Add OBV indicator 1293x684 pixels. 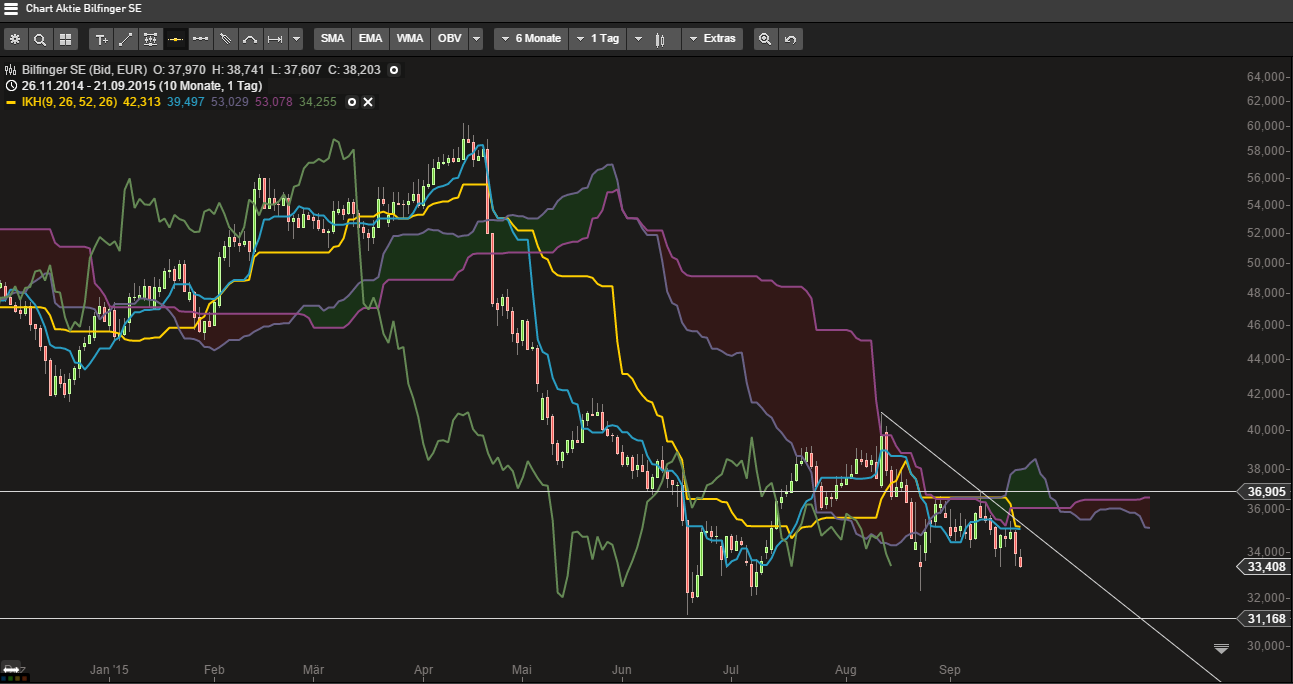coord(450,39)
